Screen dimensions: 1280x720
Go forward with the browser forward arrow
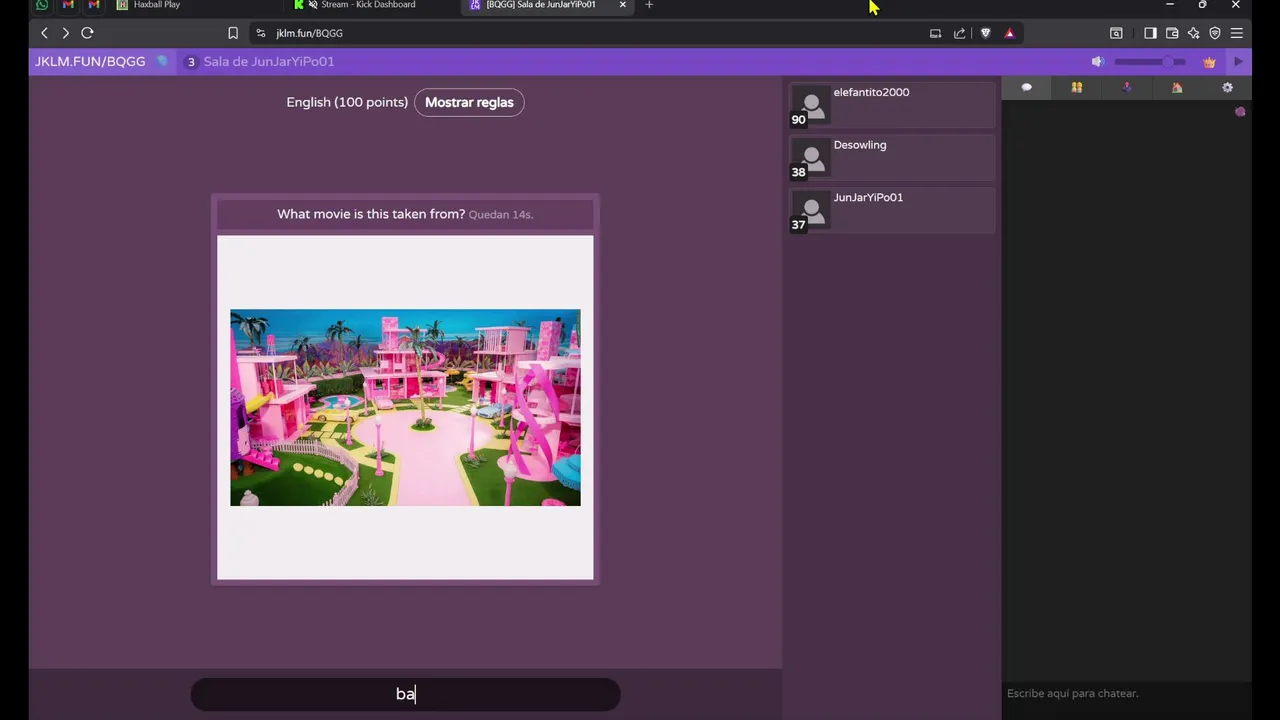(x=65, y=33)
